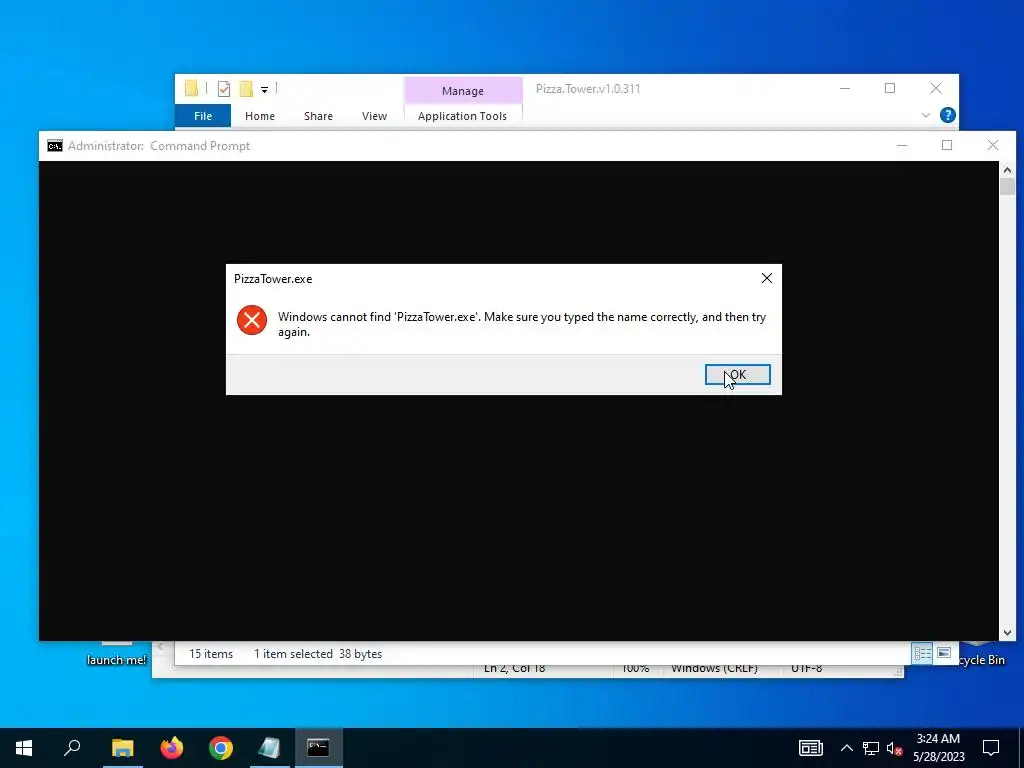Image resolution: width=1024 pixels, height=768 pixels.
Task: Click 'Windows (CRLF)' in Notepad status bar
Action: tap(714, 669)
